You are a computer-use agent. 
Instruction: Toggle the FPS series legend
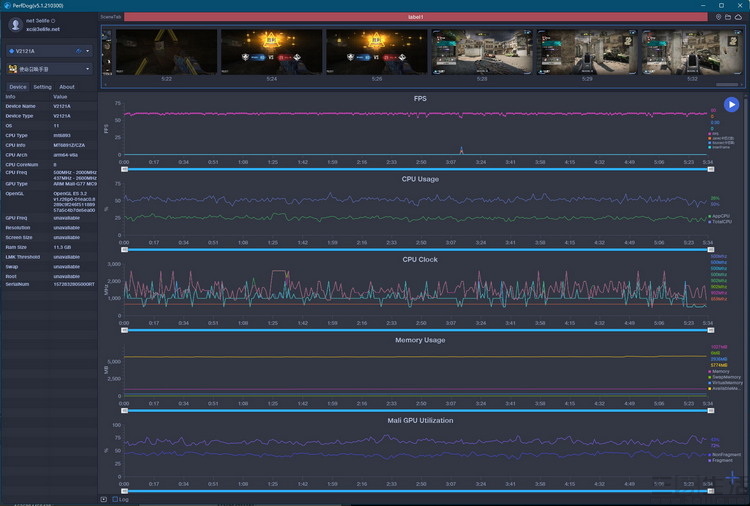pos(713,134)
